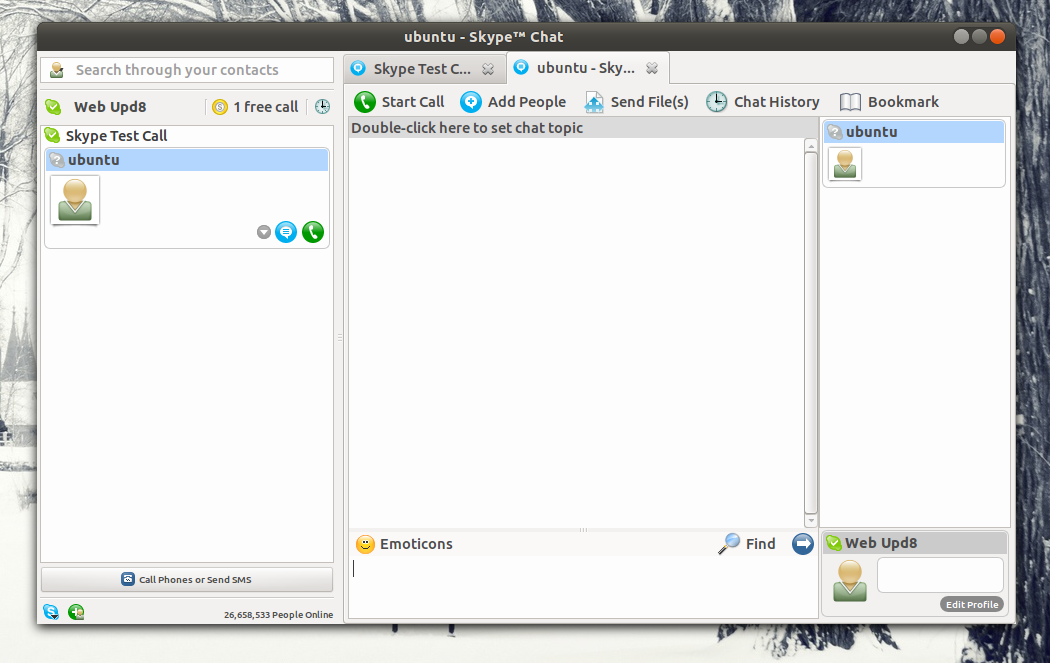Image resolution: width=1050 pixels, height=663 pixels.
Task: Click the mood text field beside profile avatar
Action: pyautogui.click(x=940, y=575)
